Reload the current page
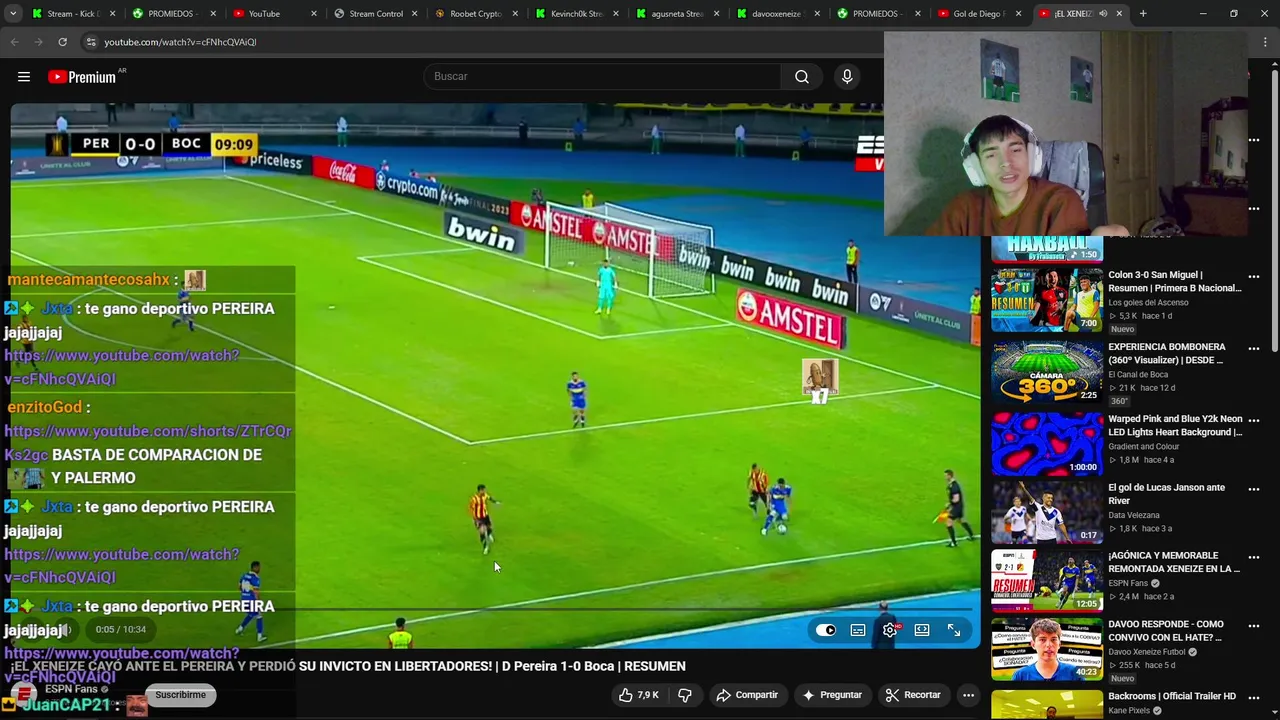Image resolution: width=1280 pixels, height=720 pixels. 62,42
